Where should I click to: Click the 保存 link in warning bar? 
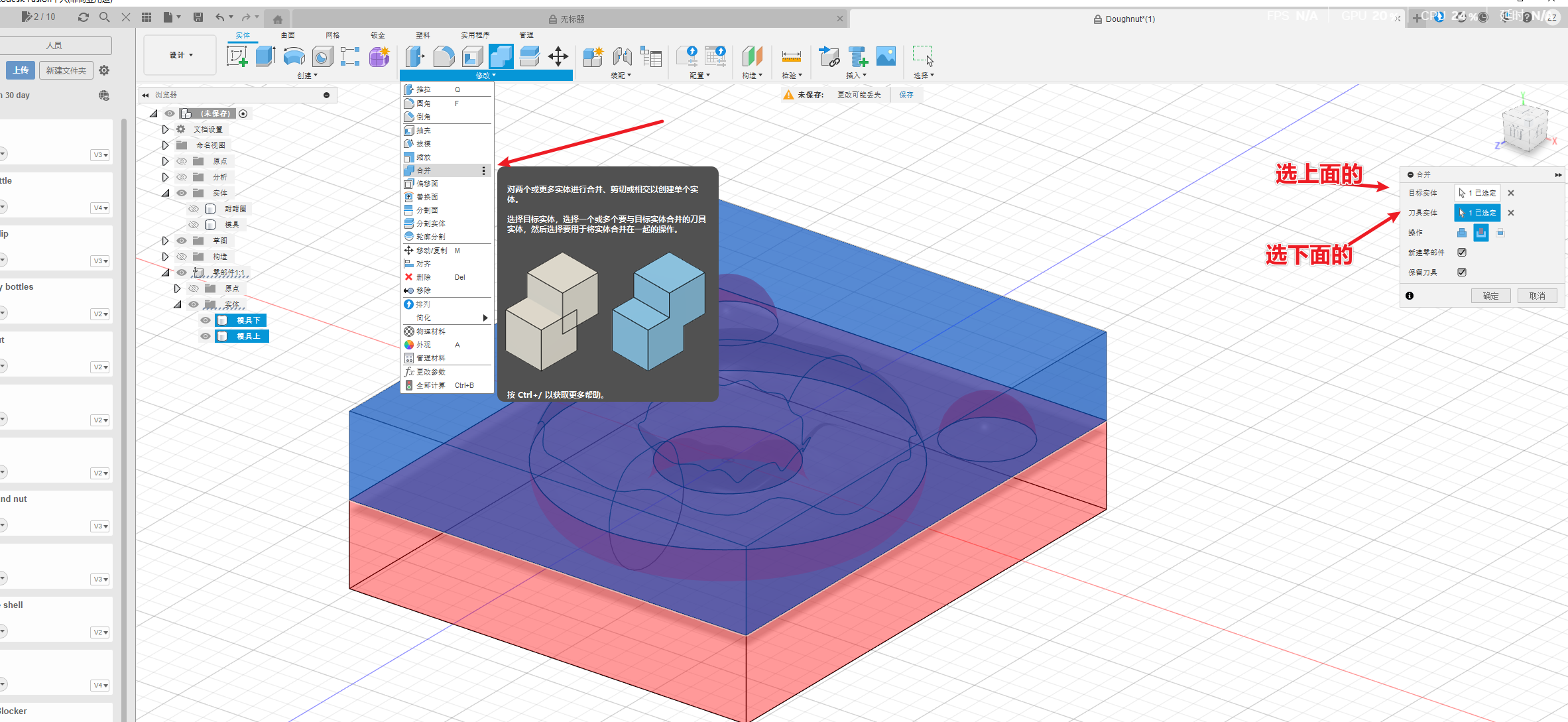(x=906, y=95)
